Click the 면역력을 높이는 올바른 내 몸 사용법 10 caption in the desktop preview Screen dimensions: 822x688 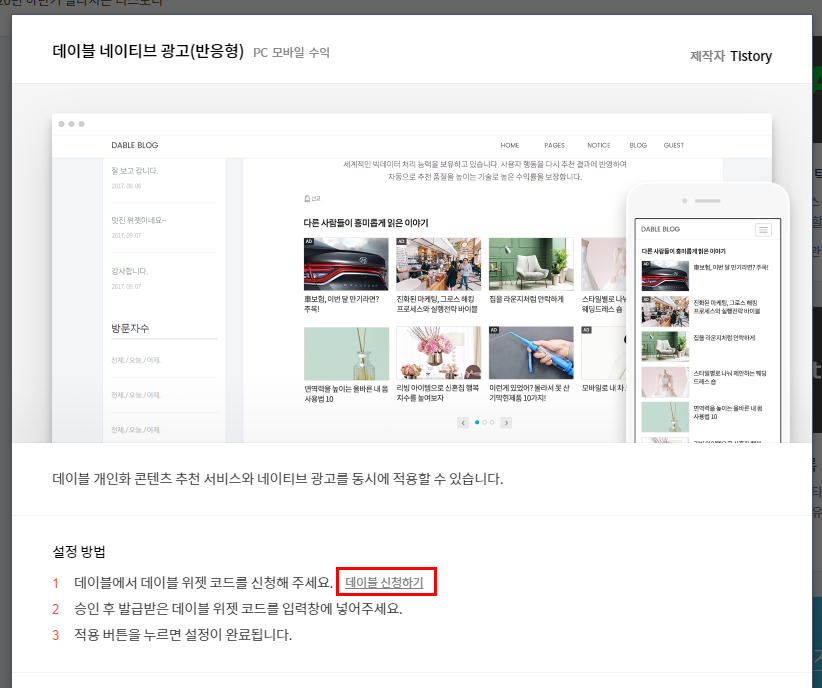pos(346,393)
